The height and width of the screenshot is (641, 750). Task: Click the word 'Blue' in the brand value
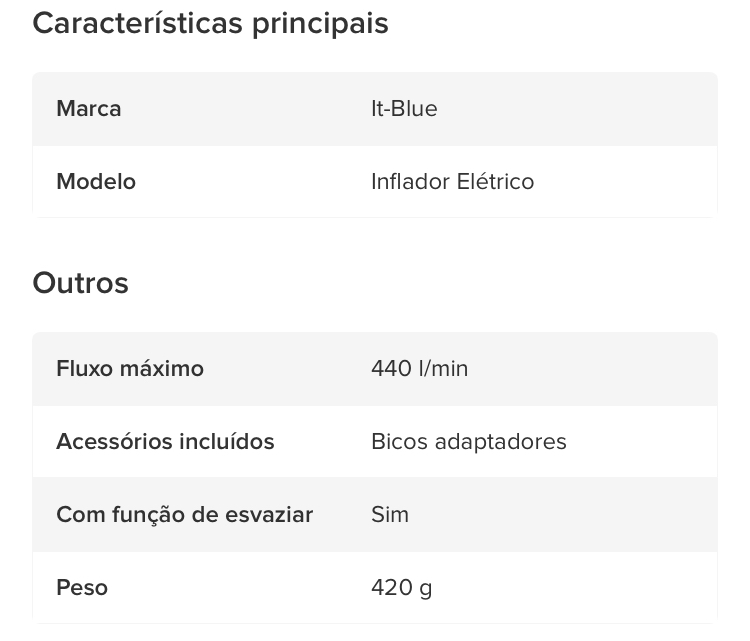(x=414, y=109)
